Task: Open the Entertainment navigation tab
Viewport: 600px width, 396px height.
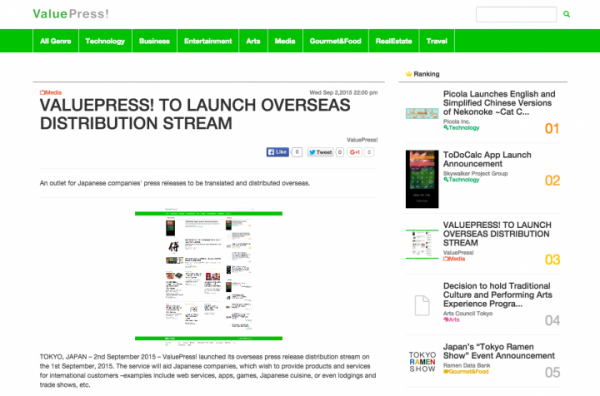Action: [208, 41]
